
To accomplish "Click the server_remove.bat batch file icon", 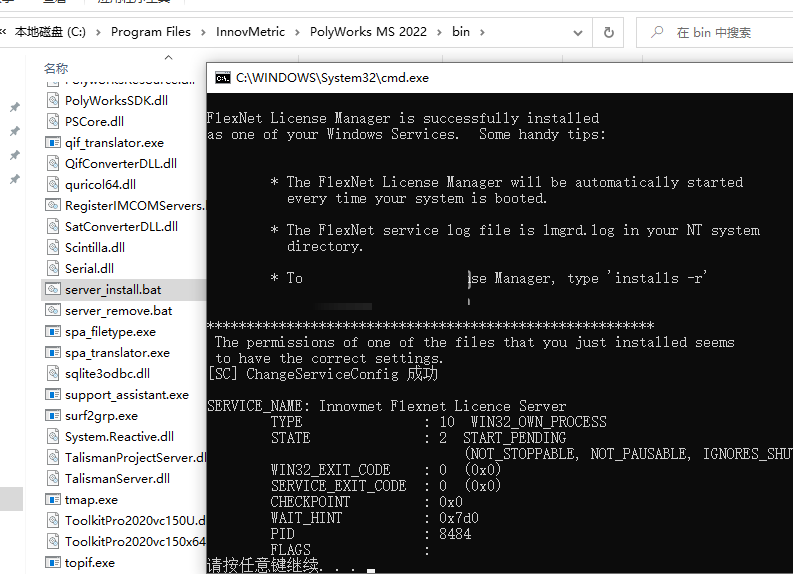I will (x=53, y=311).
